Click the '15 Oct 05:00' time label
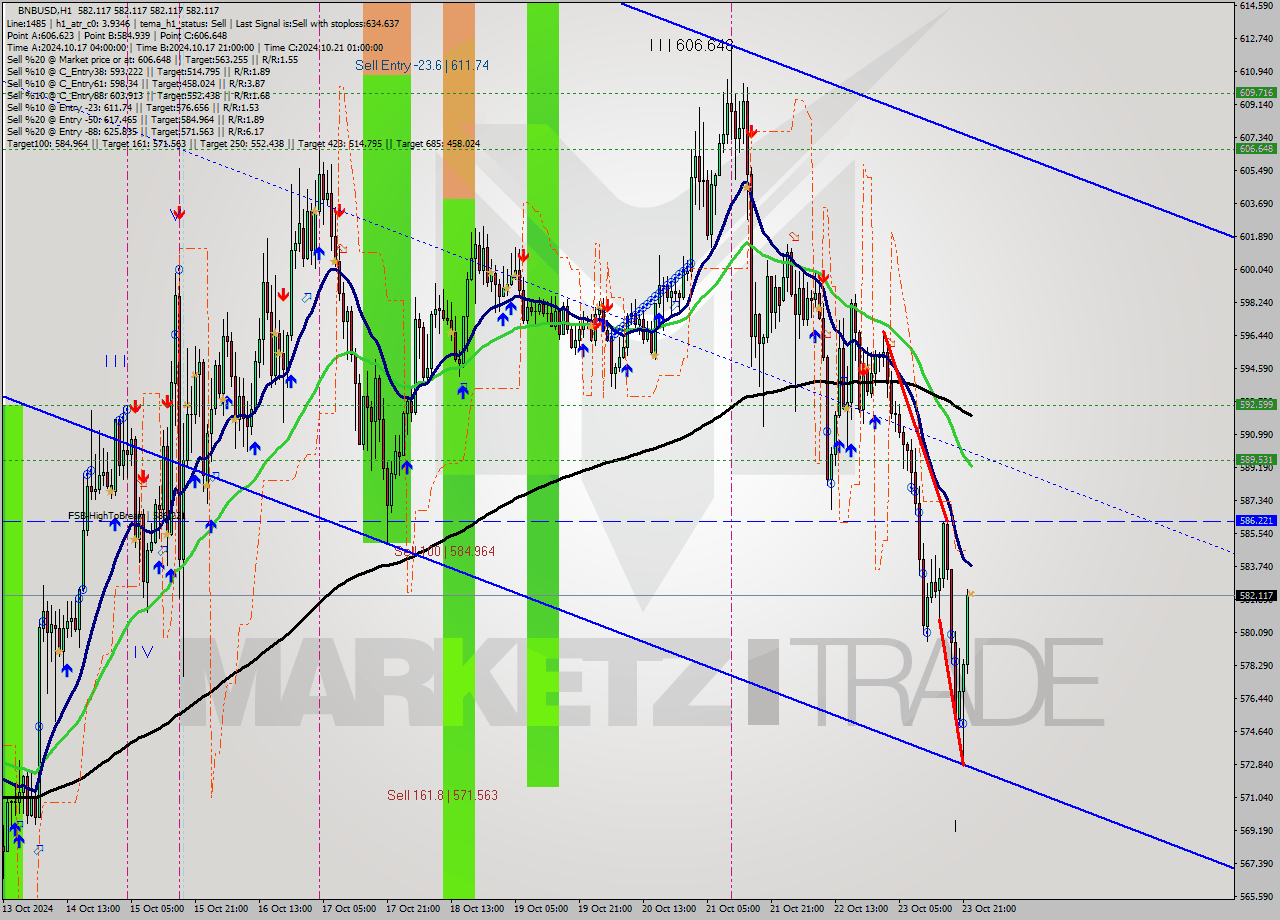The image size is (1280, 920). point(157,909)
